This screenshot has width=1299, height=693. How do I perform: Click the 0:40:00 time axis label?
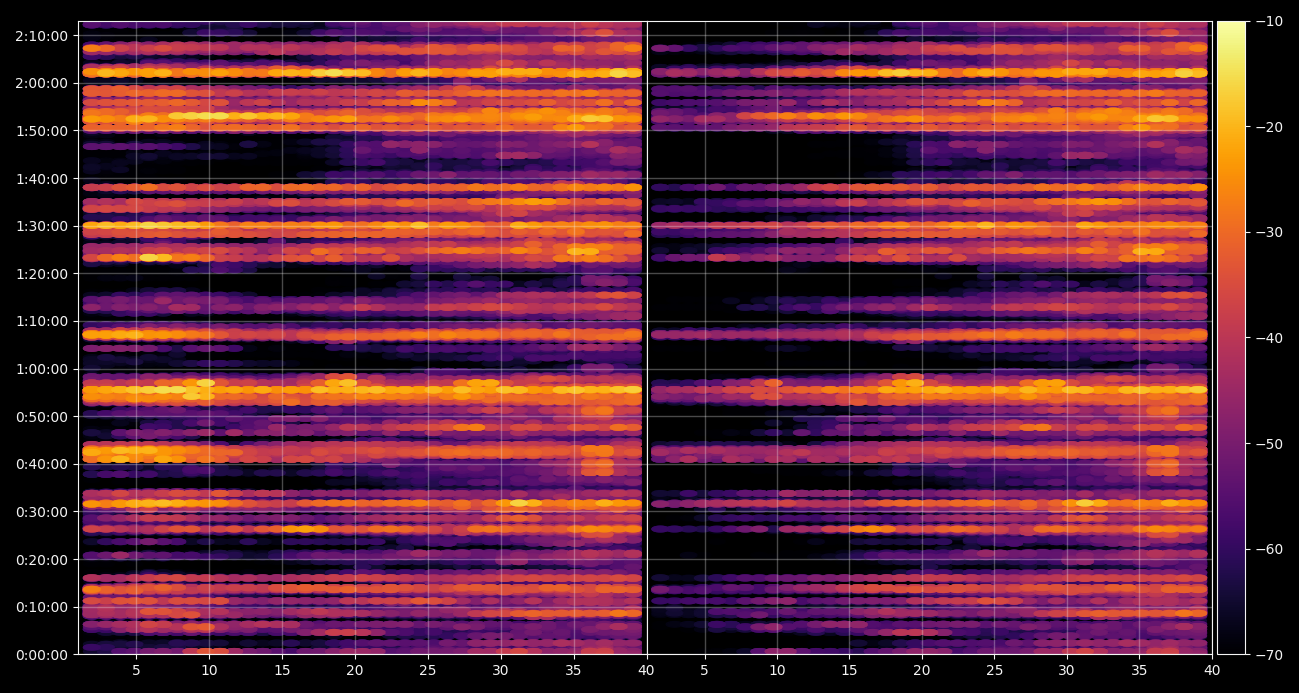(x=42, y=464)
